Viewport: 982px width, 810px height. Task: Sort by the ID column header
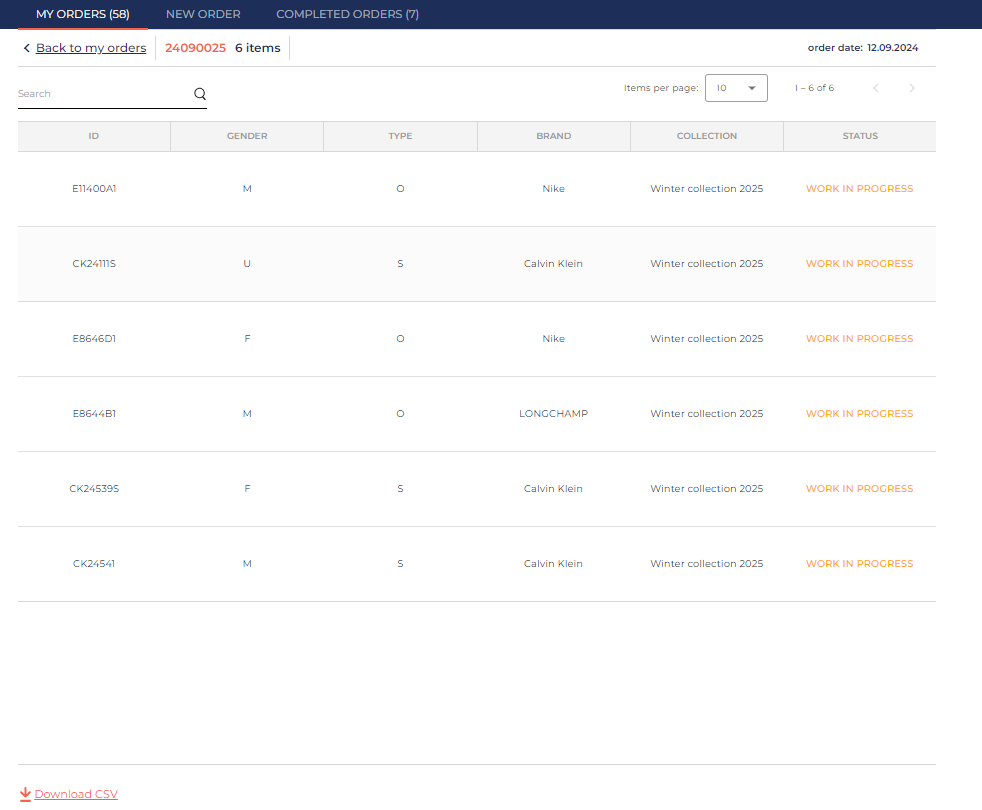pos(94,136)
